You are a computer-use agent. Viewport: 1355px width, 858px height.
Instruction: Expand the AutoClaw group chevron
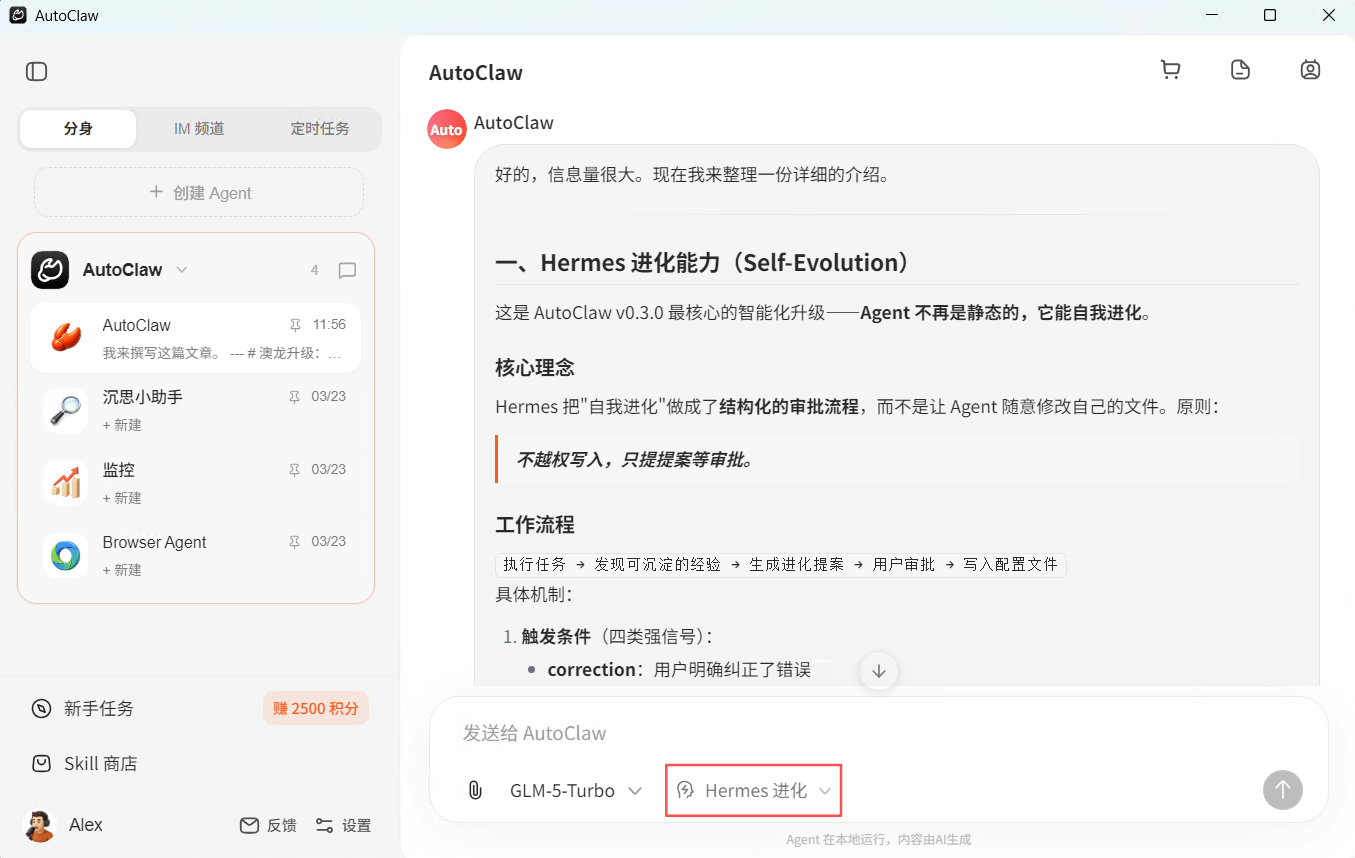coord(182,270)
